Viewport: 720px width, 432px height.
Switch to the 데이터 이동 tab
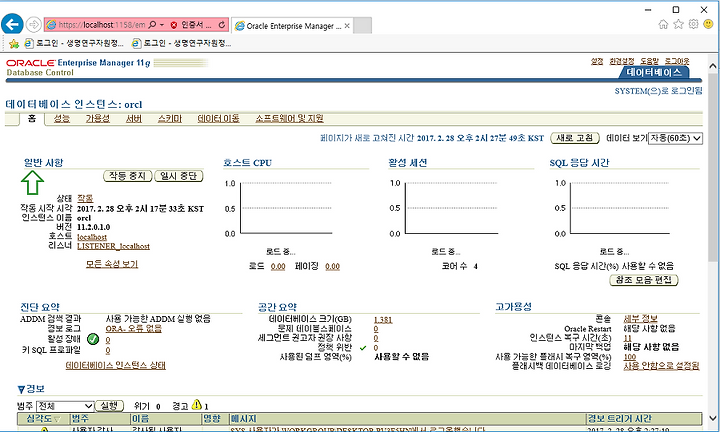(x=219, y=119)
